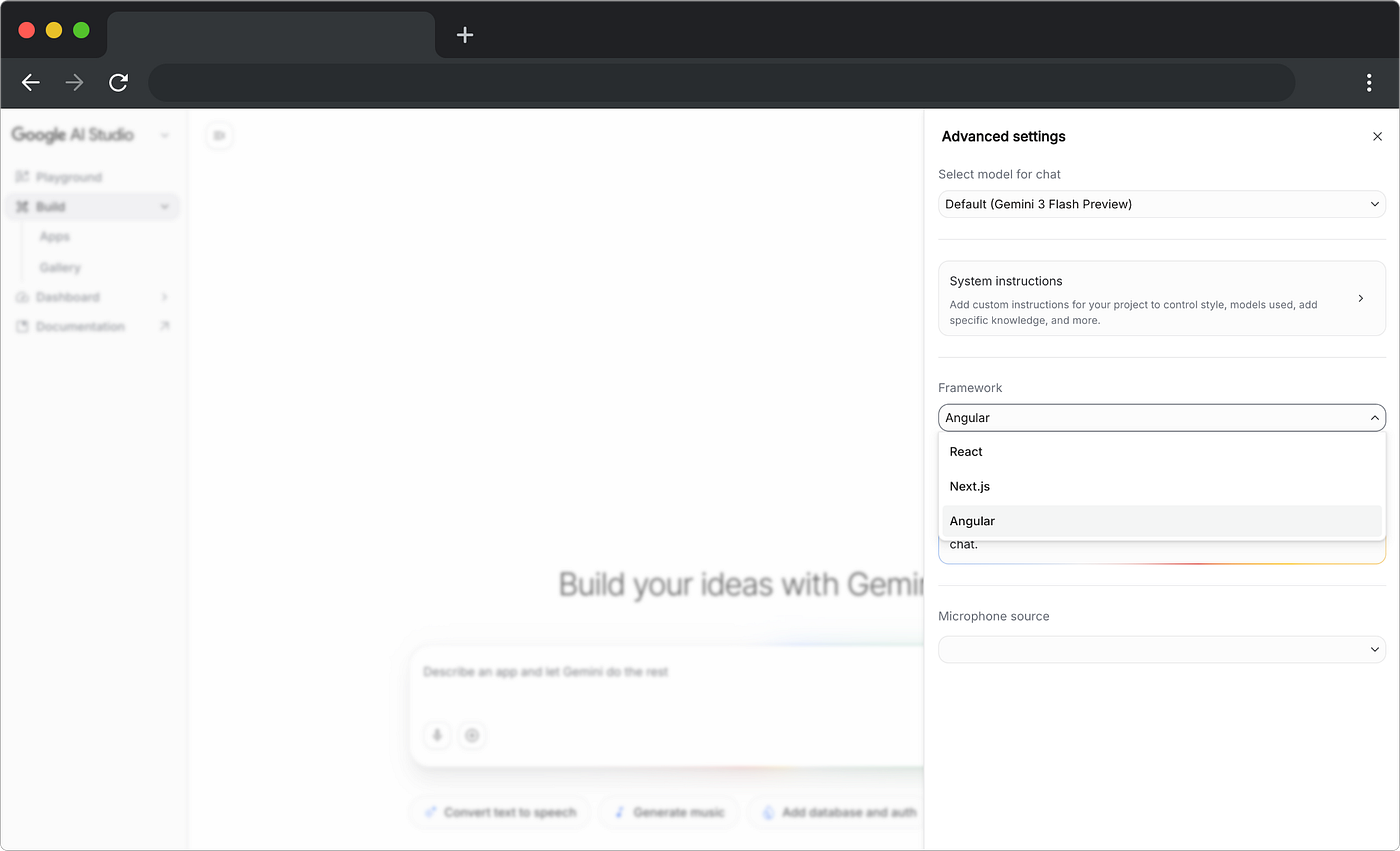The width and height of the screenshot is (1400, 851).
Task: Expand the chevron beside Google AI Studio
Action: (x=164, y=135)
